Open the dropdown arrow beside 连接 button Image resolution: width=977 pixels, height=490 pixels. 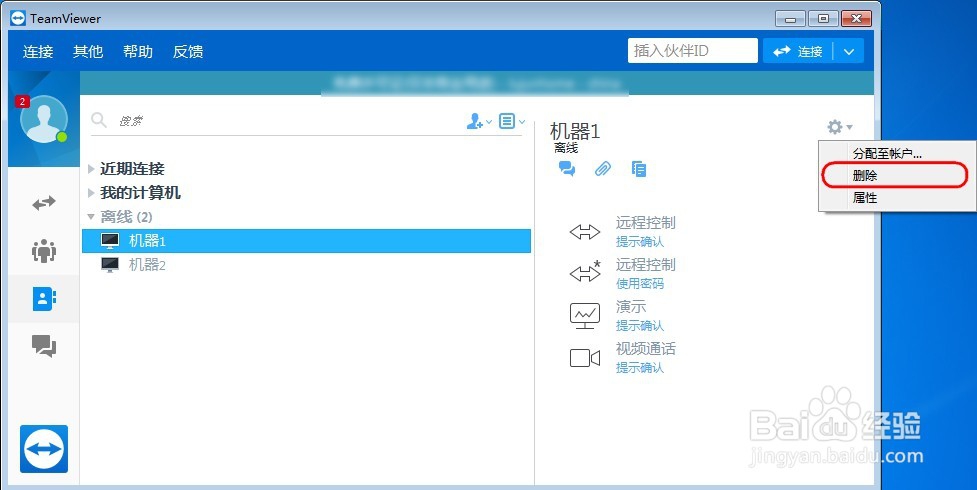coord(849,52)
